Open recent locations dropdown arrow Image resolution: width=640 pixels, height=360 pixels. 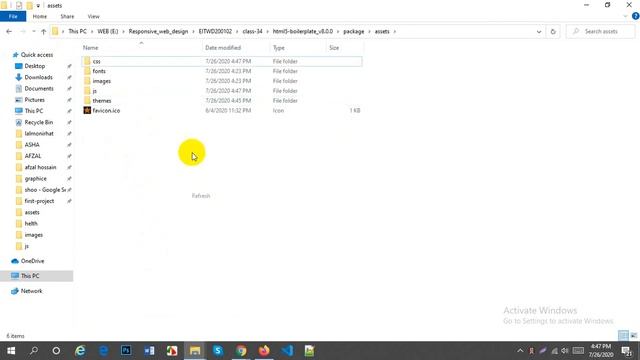click(x=33, y=31)
